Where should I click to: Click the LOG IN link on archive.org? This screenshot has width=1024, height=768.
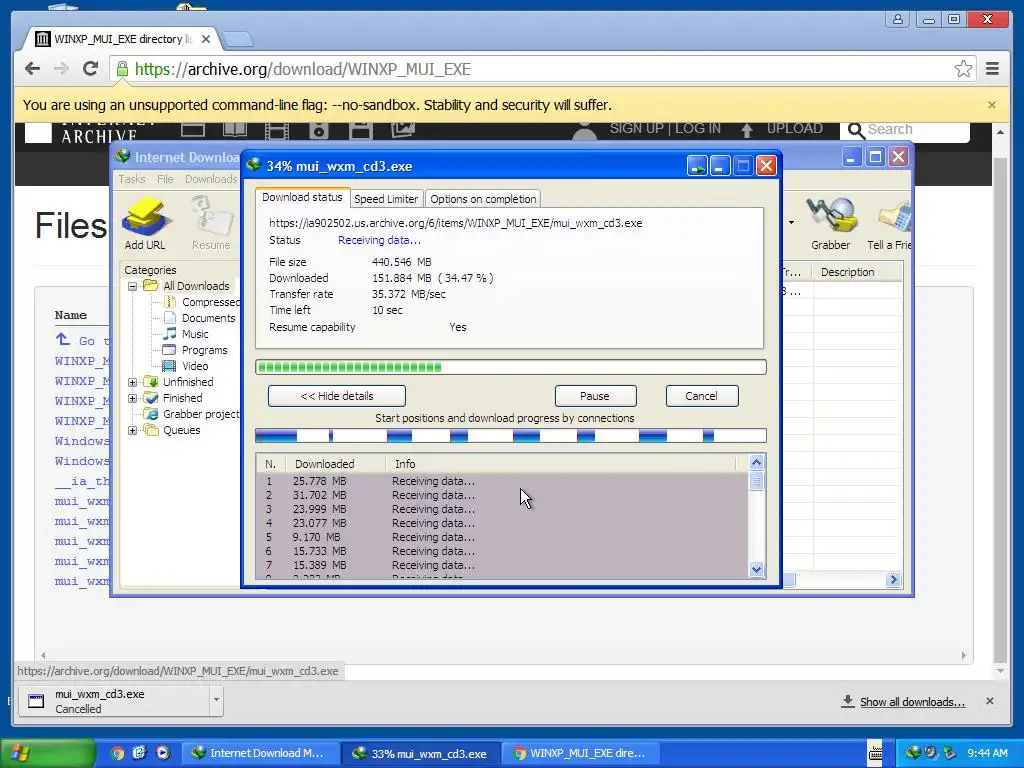(x=698, y=128)
